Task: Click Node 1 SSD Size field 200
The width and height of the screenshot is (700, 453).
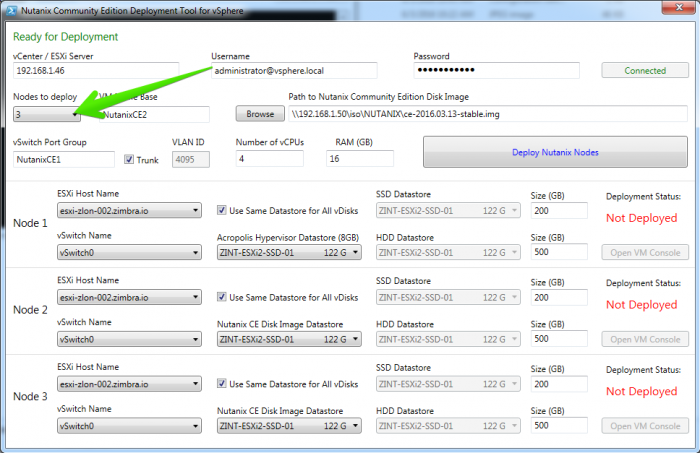Action: tap(559, 211)
